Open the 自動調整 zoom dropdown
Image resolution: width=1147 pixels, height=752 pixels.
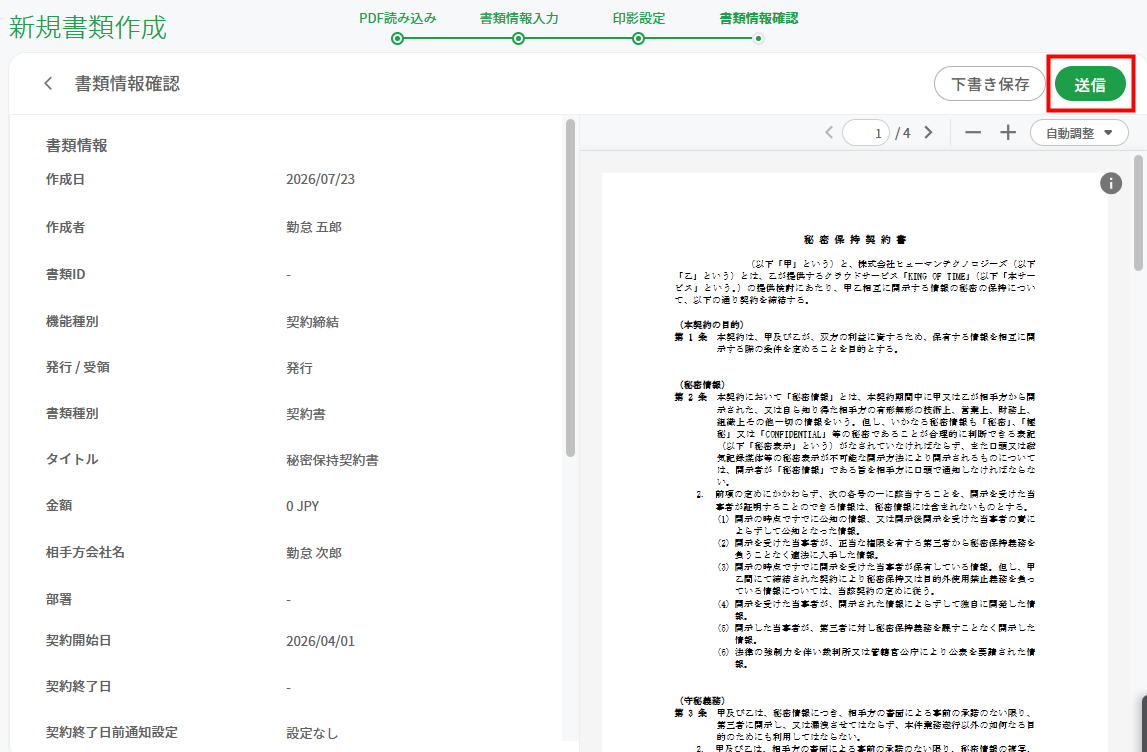(1079, 133)
